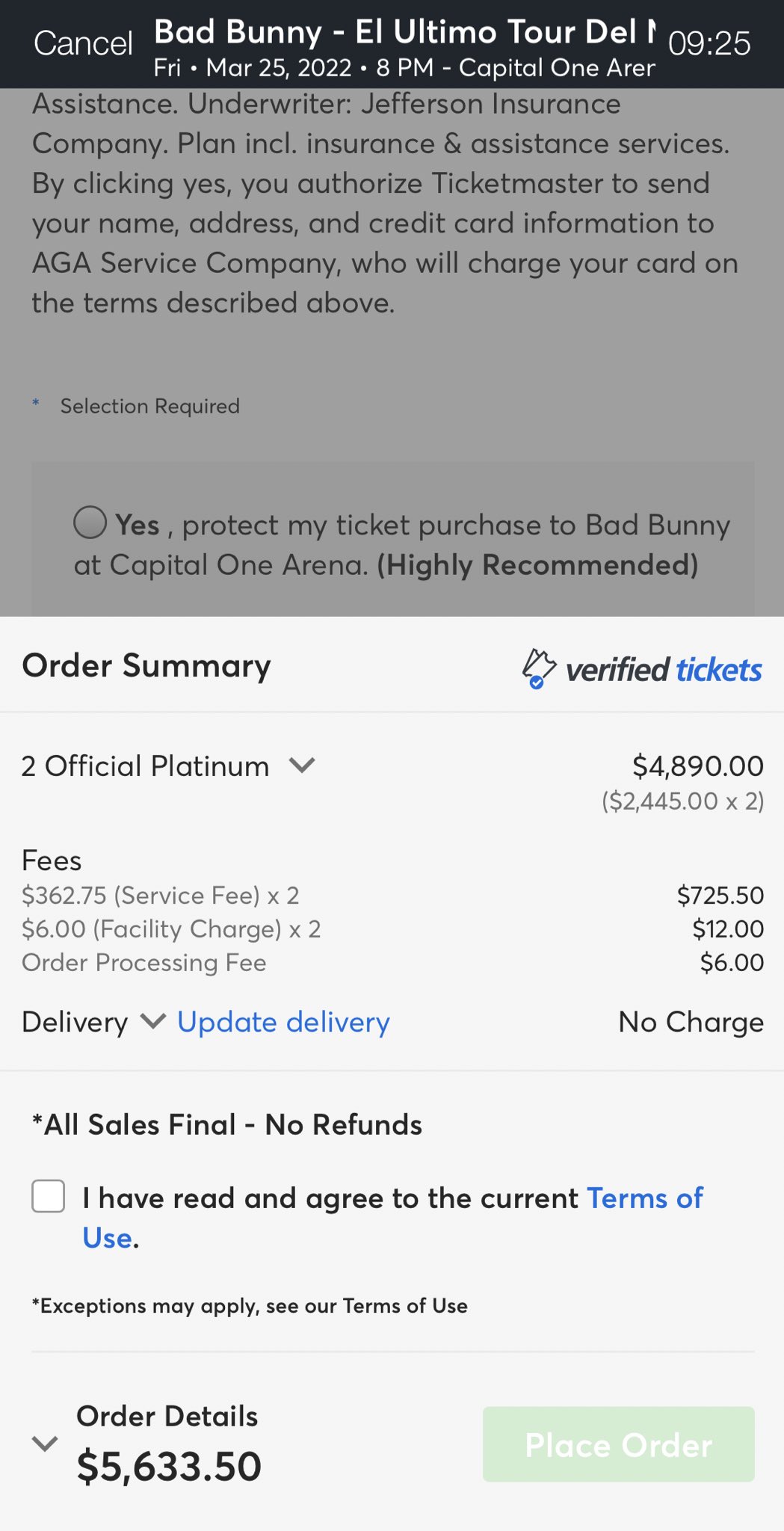Tap the Bad Bunny event title

click(x=404, y=32)
